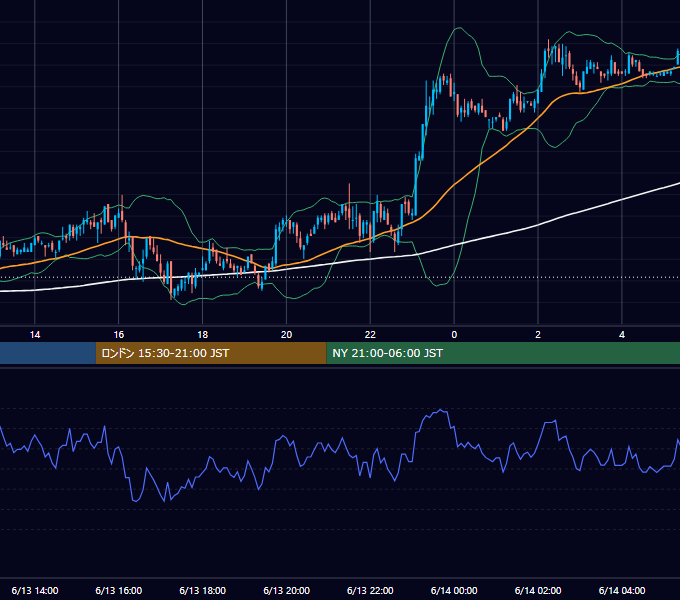Select the 6/14 00:00 date label
Viewport: 680px width, 600px height.
(x=454, y=590)
